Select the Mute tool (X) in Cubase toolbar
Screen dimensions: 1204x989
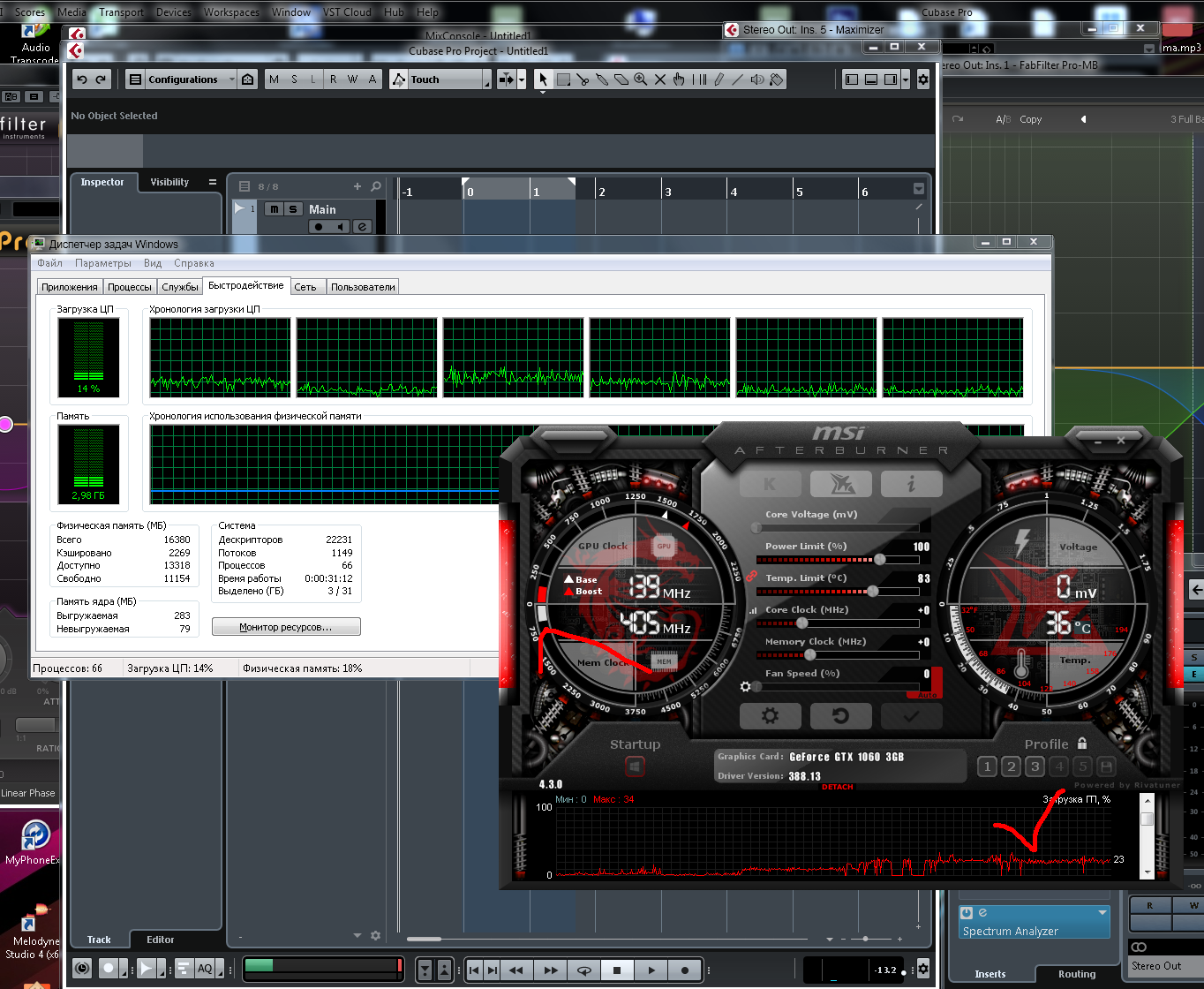[659, 79]
